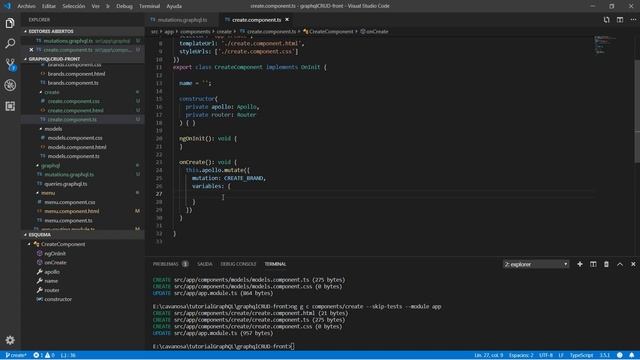This screenshot has width=640, height=360.
Task: Collapse the menu folder in explorer
Action: (47, 193)
